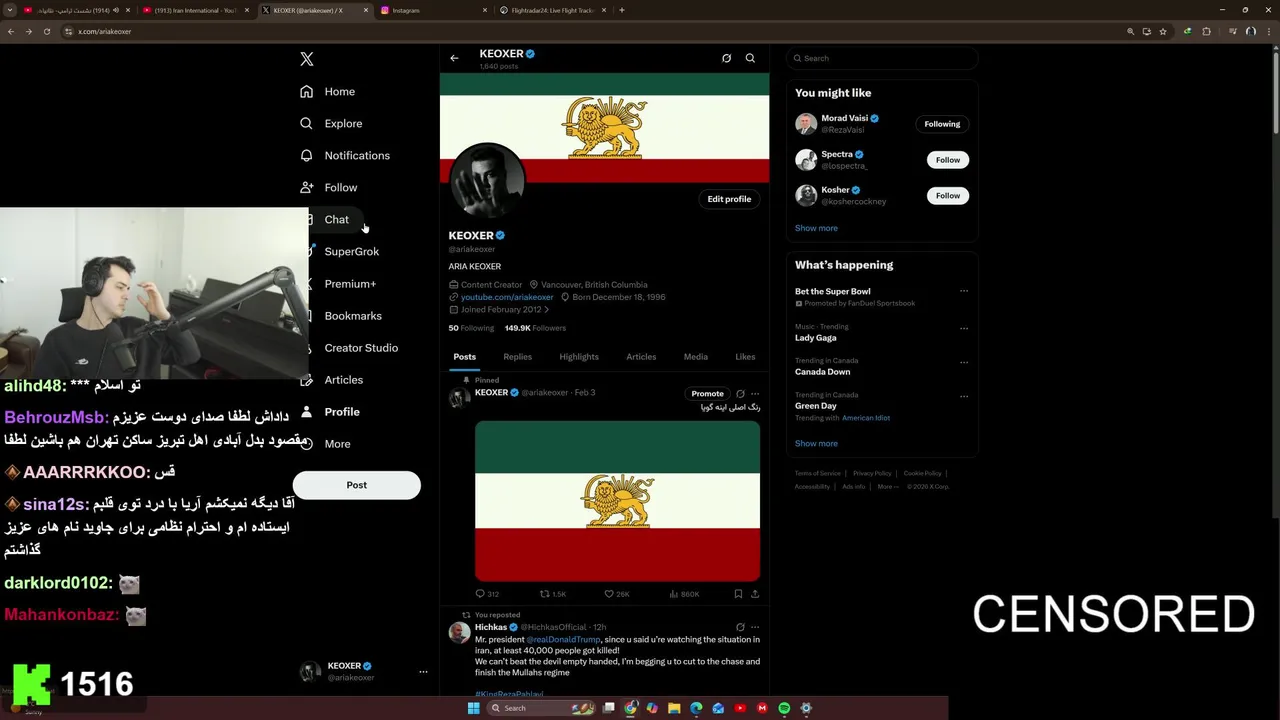Expand the Joined February 2012 details
1280x720 pixels.
[x=499, y=309]
